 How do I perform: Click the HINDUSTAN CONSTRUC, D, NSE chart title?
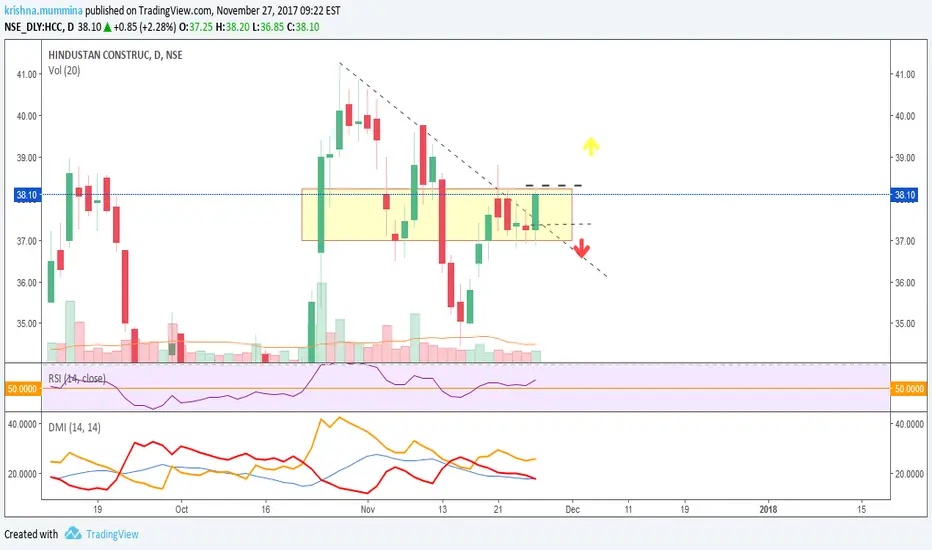[x=115, y=55]
